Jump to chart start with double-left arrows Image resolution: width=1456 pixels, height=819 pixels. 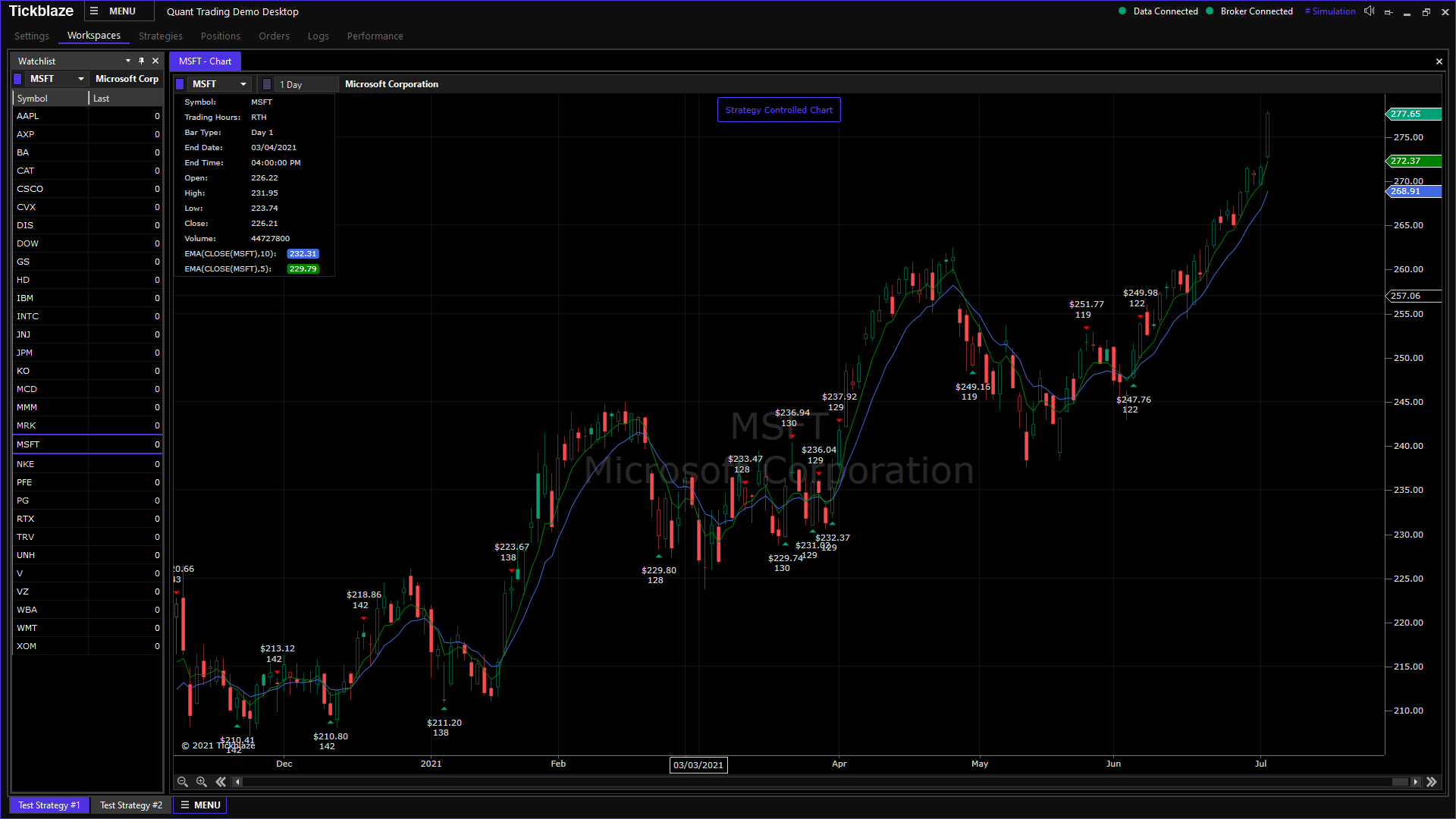tap(221, 782)
